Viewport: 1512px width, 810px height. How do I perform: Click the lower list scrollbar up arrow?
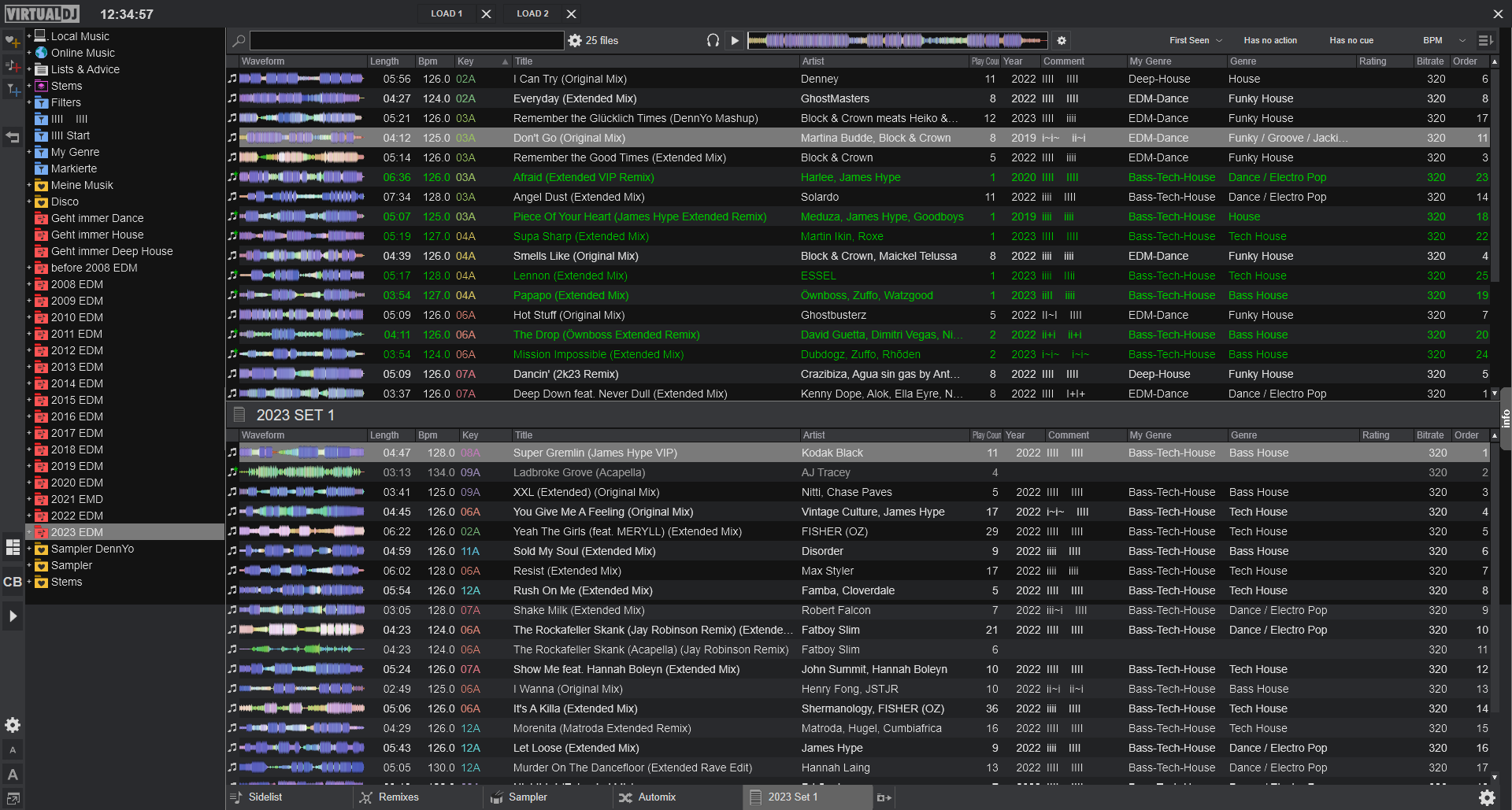pyautogui.click(x=1494, y=435)
